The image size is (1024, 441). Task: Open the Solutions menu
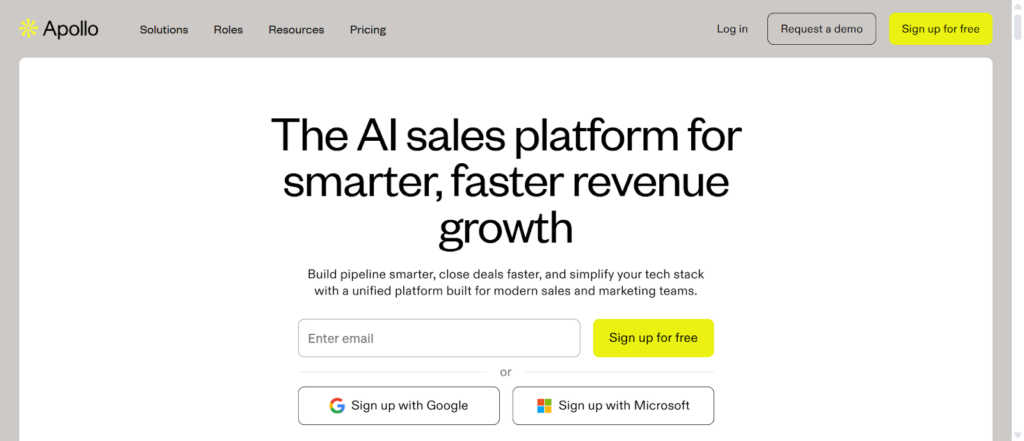point(164,30)
